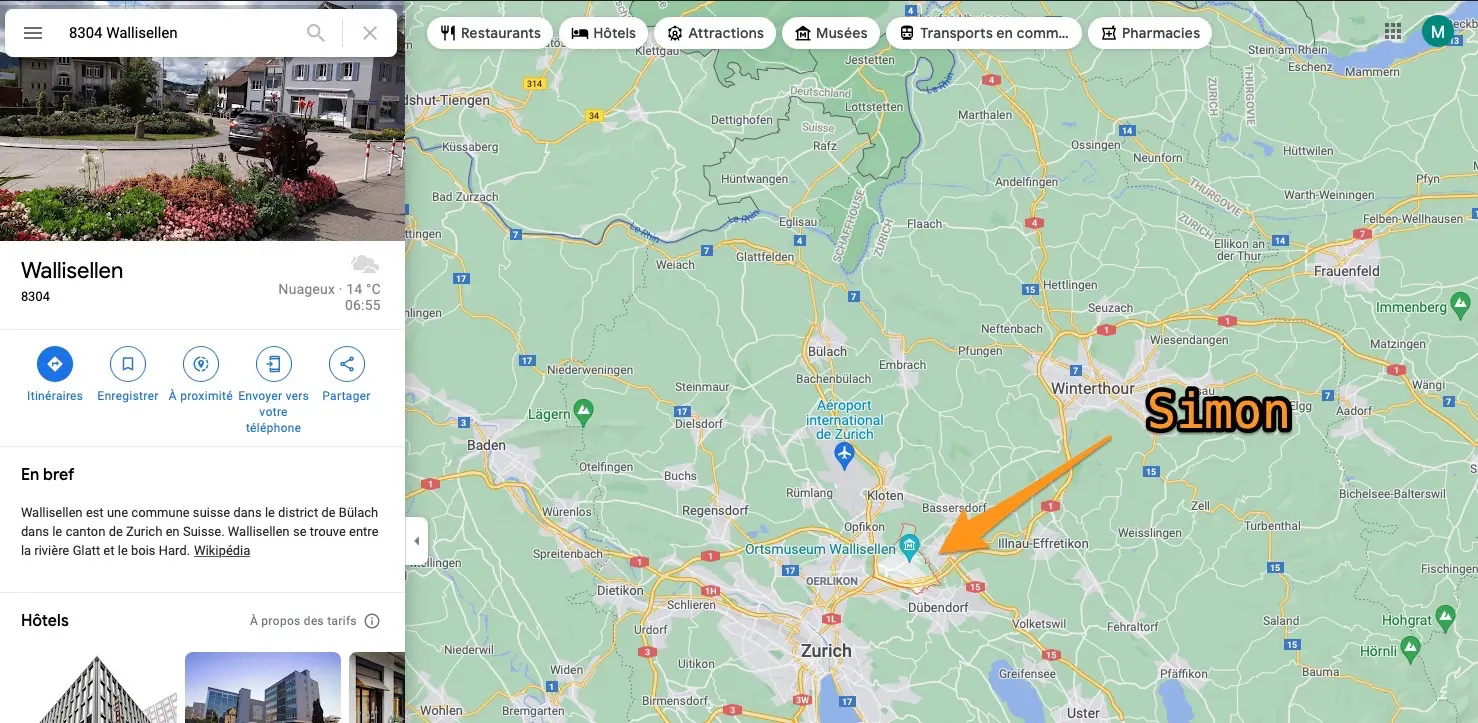Viewport: 1478px width, 723px height.
Task: Open the Google apps grid
Action: click(x=1393, y=32)
